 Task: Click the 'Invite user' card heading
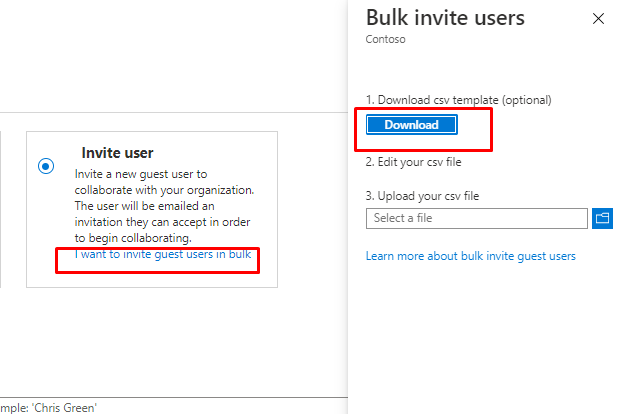point(117,153)
